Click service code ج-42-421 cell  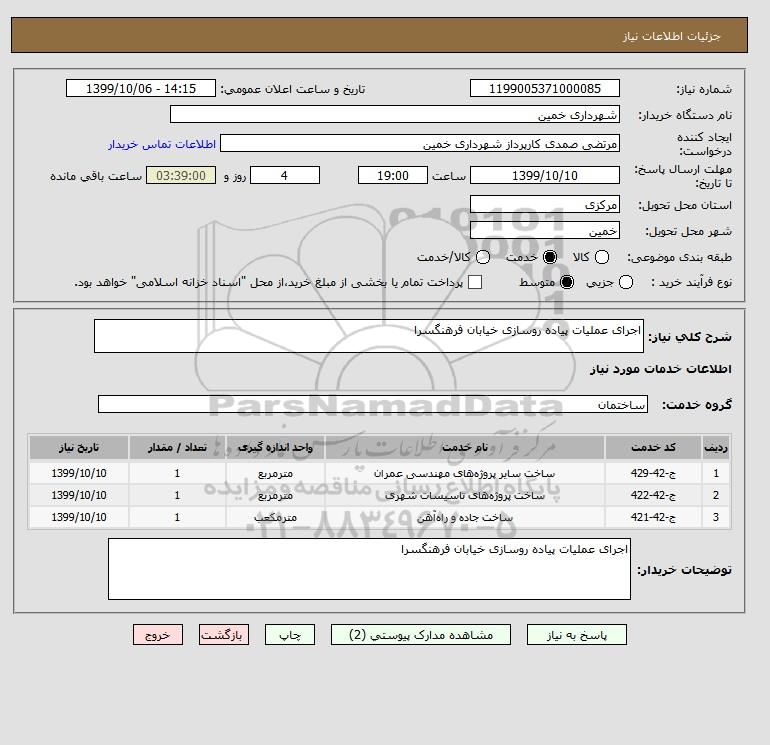click(653, 517)
